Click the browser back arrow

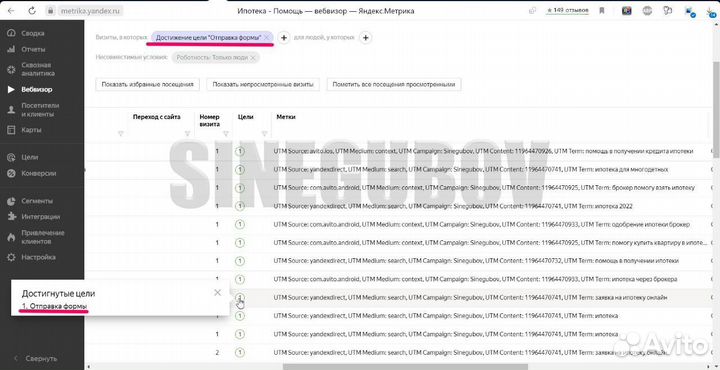(11, 11)
